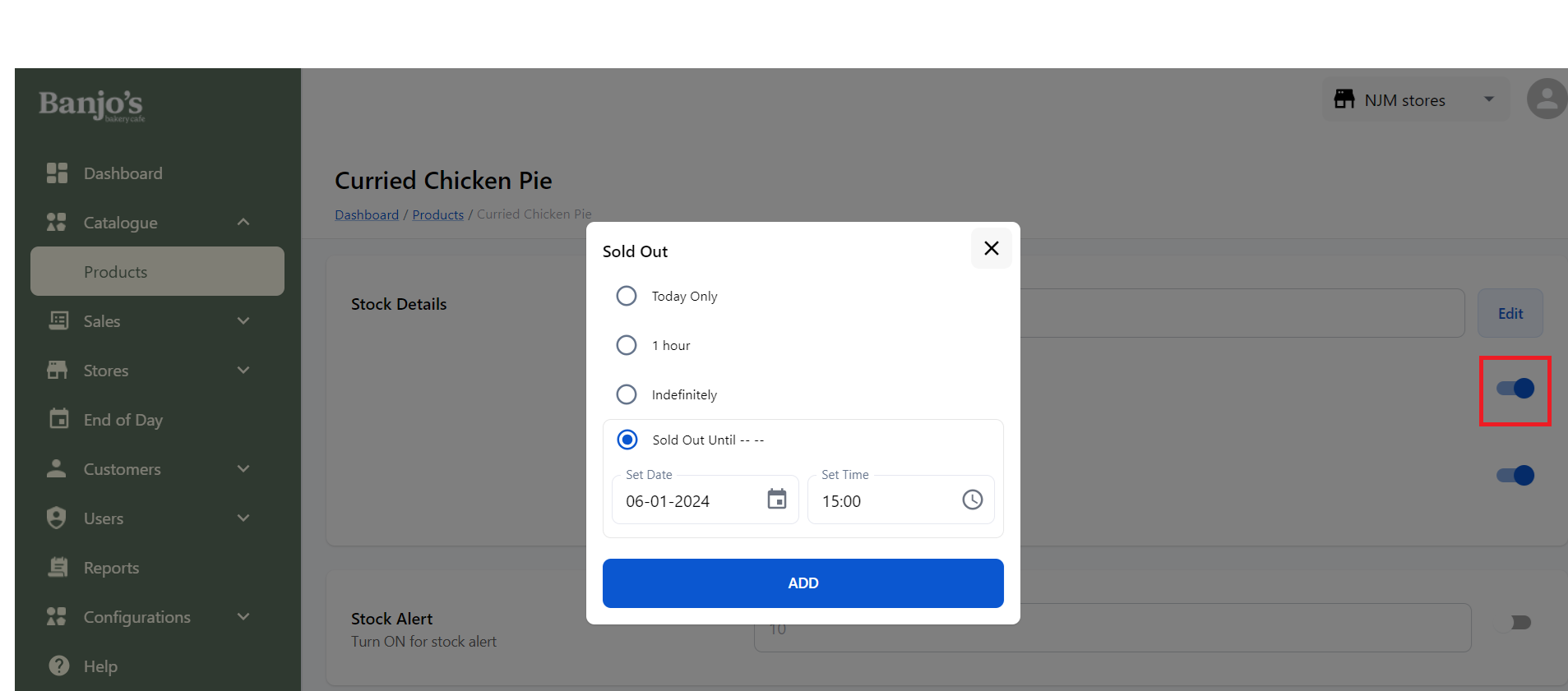The height and width of the screenshot is (691, 1568).
Task: Click the End of Day calendar icon
Action: 58,419
